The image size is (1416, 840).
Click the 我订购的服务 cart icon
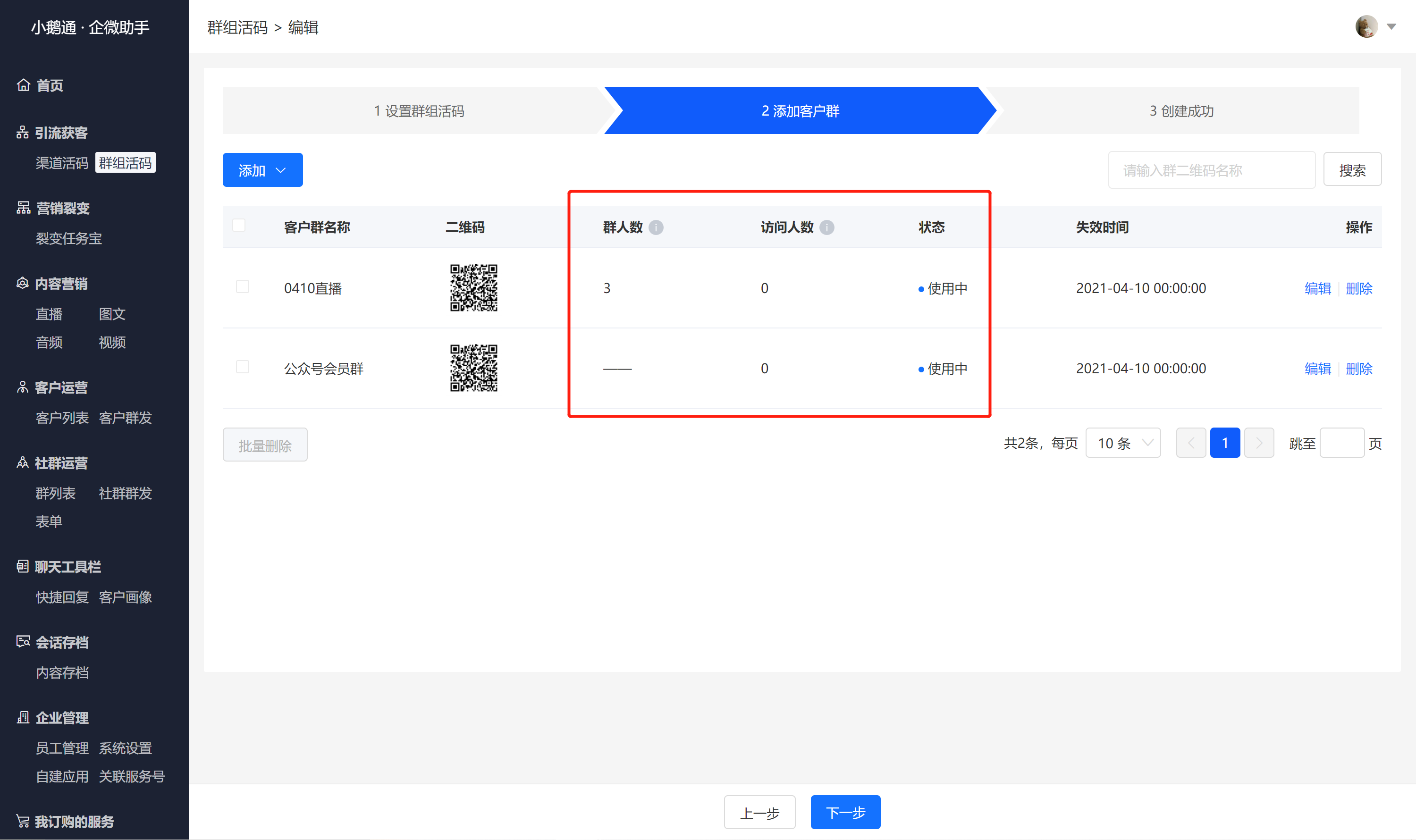point(23,821)
